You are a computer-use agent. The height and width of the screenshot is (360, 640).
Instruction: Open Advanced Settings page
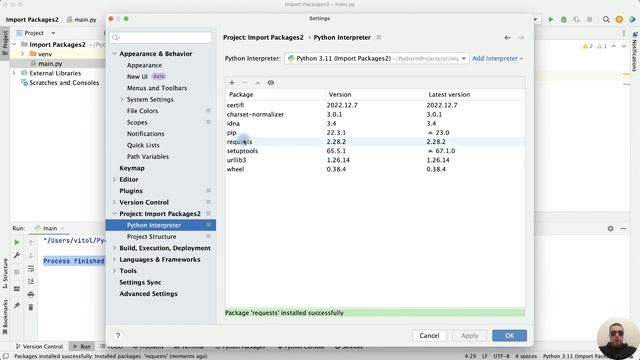tap(148, 293)
